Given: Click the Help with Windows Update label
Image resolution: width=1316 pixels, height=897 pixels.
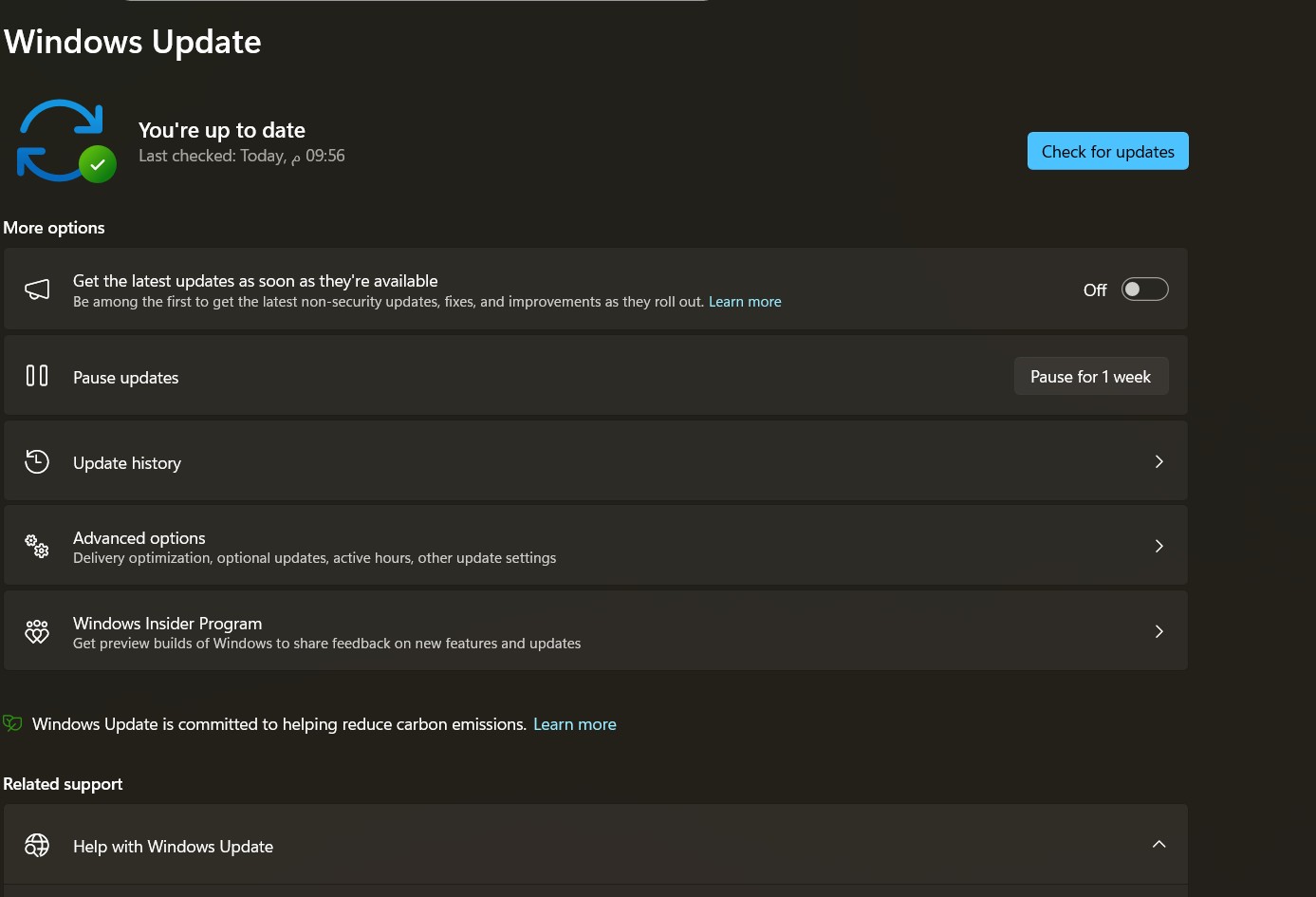Looking at the screenshot, I should pyautogui.click(x=174, y=847).
